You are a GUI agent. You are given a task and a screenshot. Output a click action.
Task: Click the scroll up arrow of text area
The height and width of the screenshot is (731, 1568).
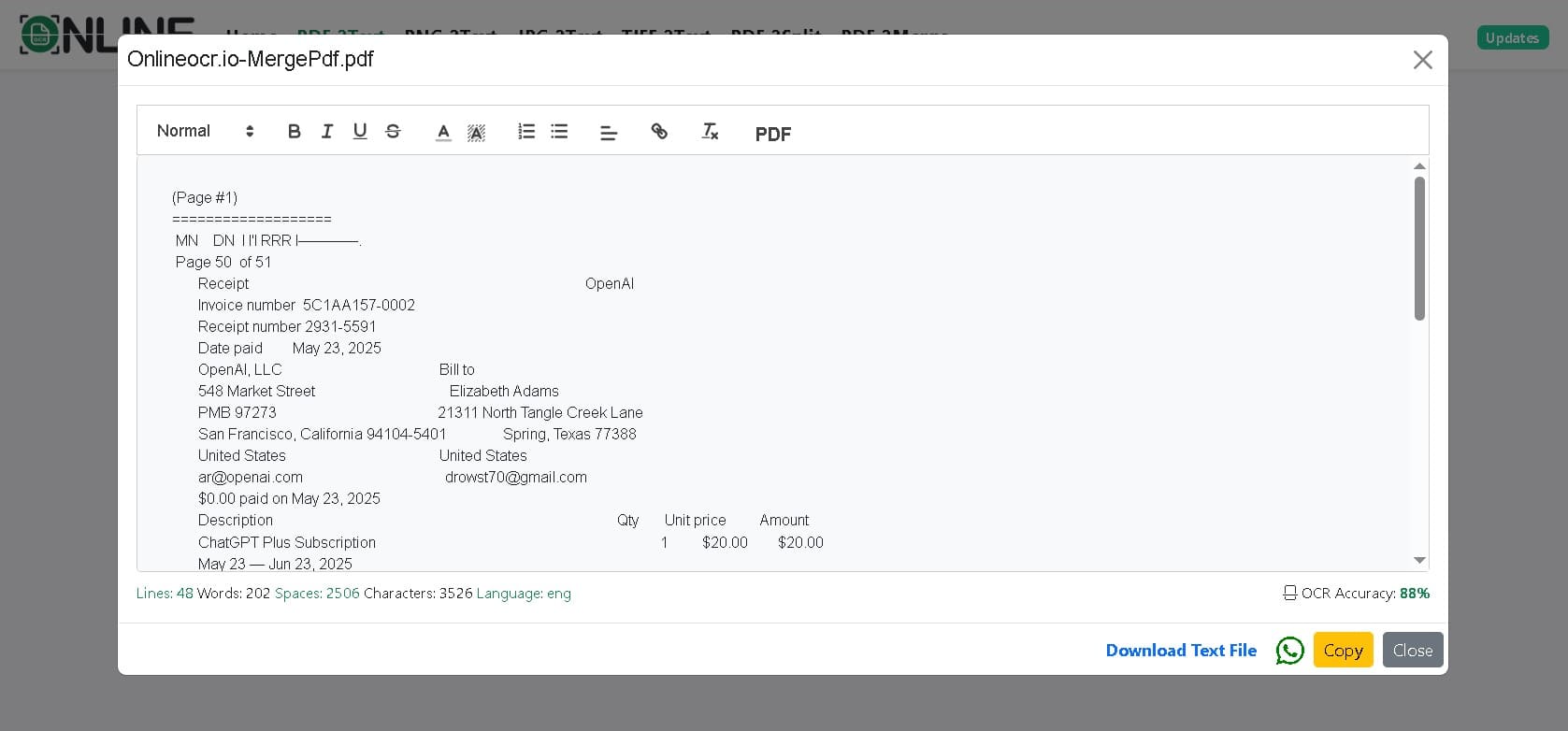click(x=1419, y=166)
